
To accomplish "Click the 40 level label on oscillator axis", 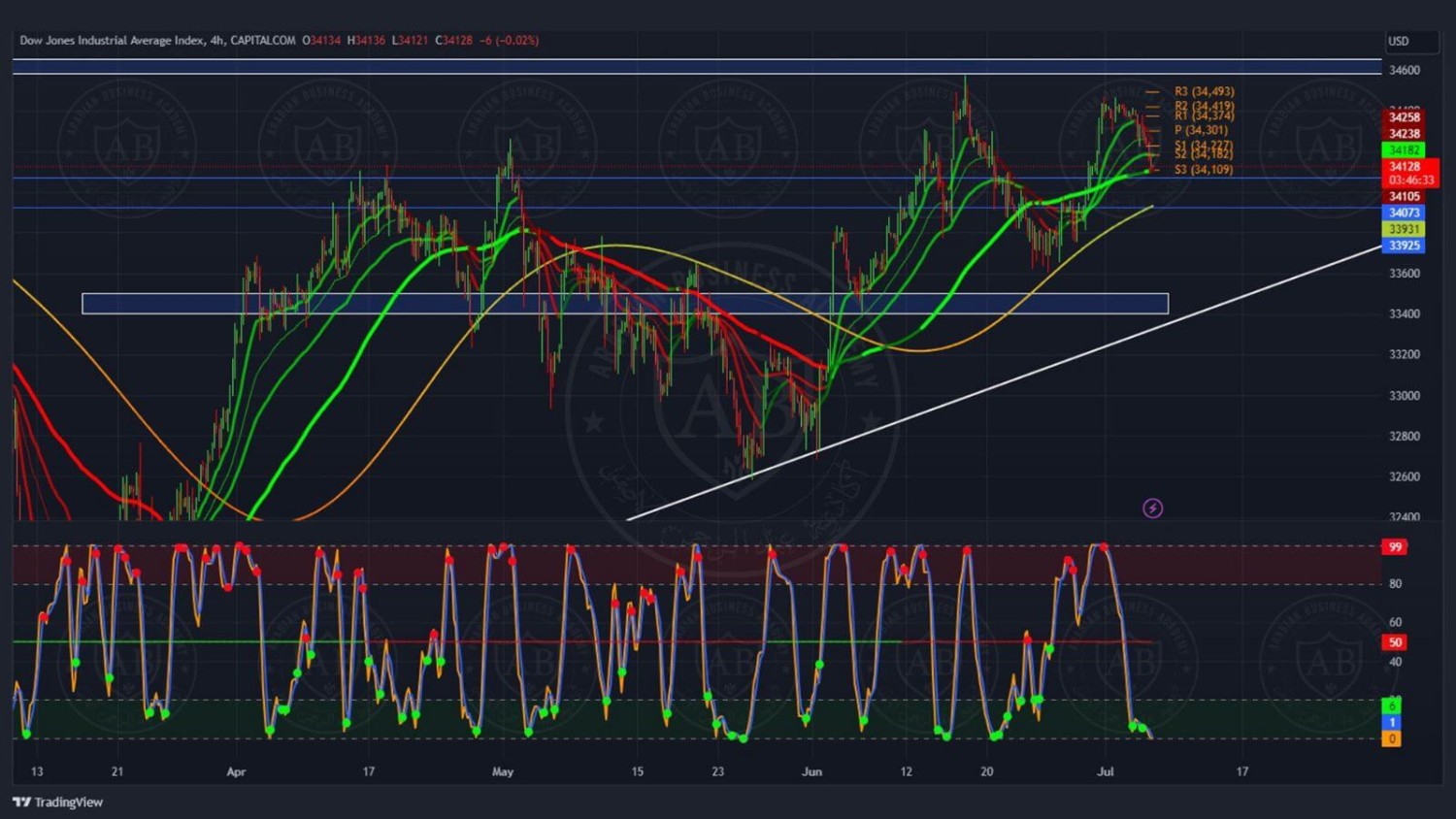I will tap(1396, 662).
